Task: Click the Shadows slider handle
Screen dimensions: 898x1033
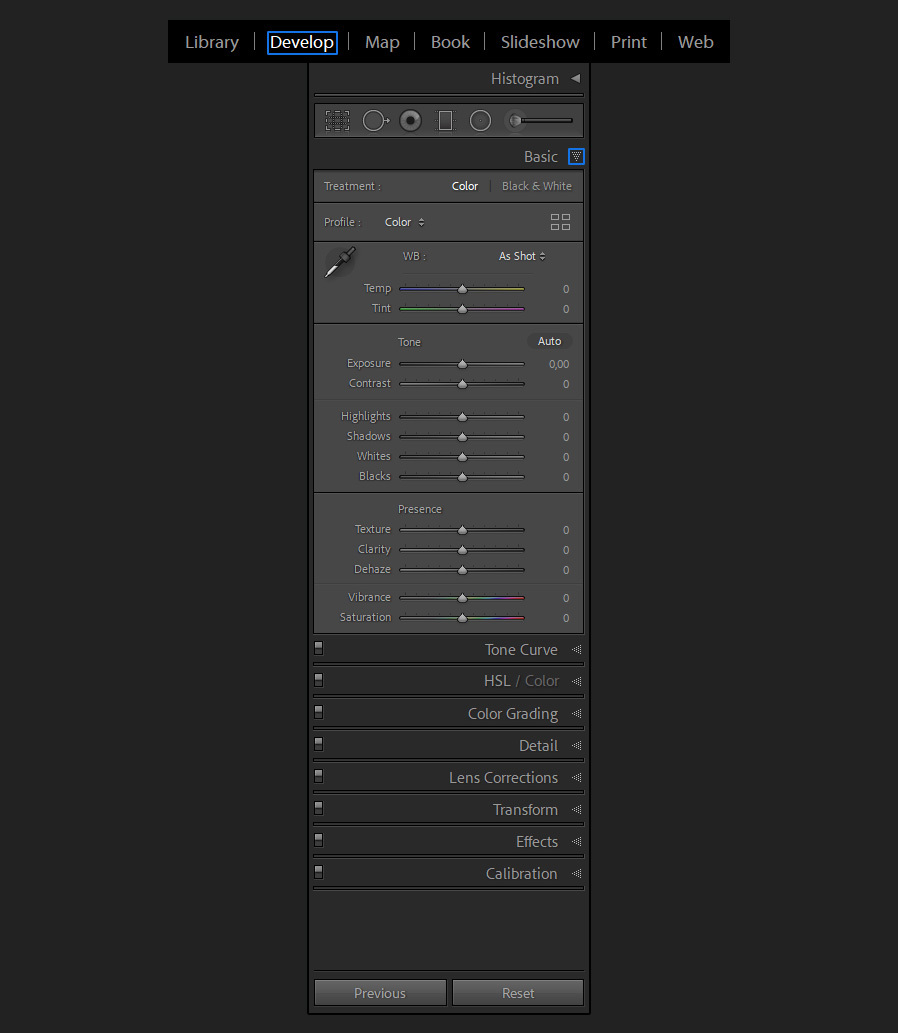Action: point(463,437)
